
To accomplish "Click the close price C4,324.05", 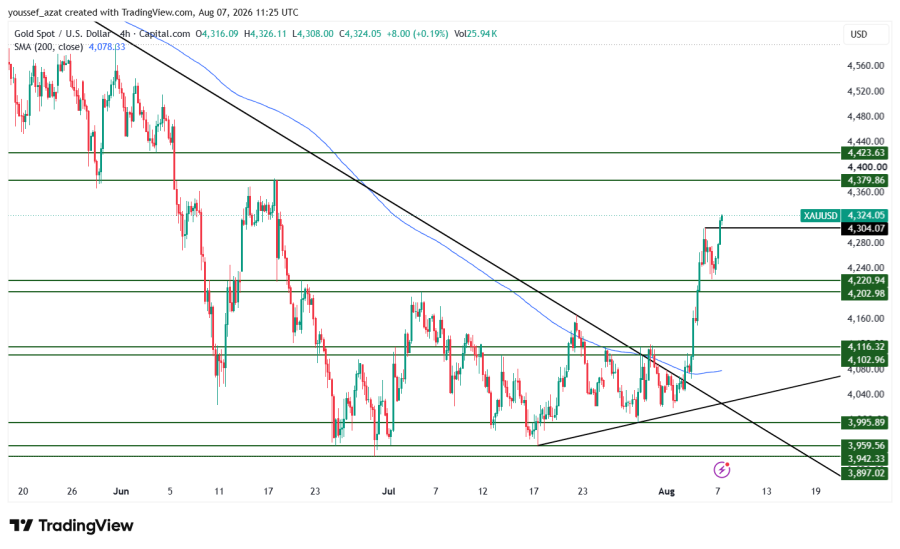I will pyautogui.click(x=360, y=34).
